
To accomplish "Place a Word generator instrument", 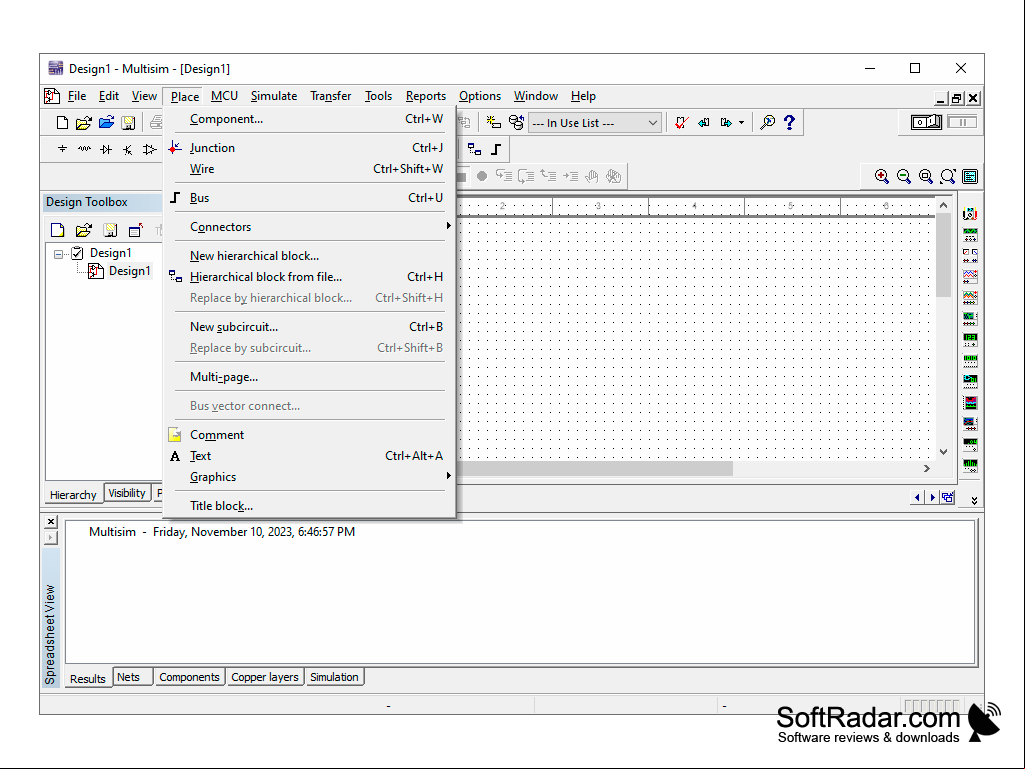I will [x=970, y=360].
